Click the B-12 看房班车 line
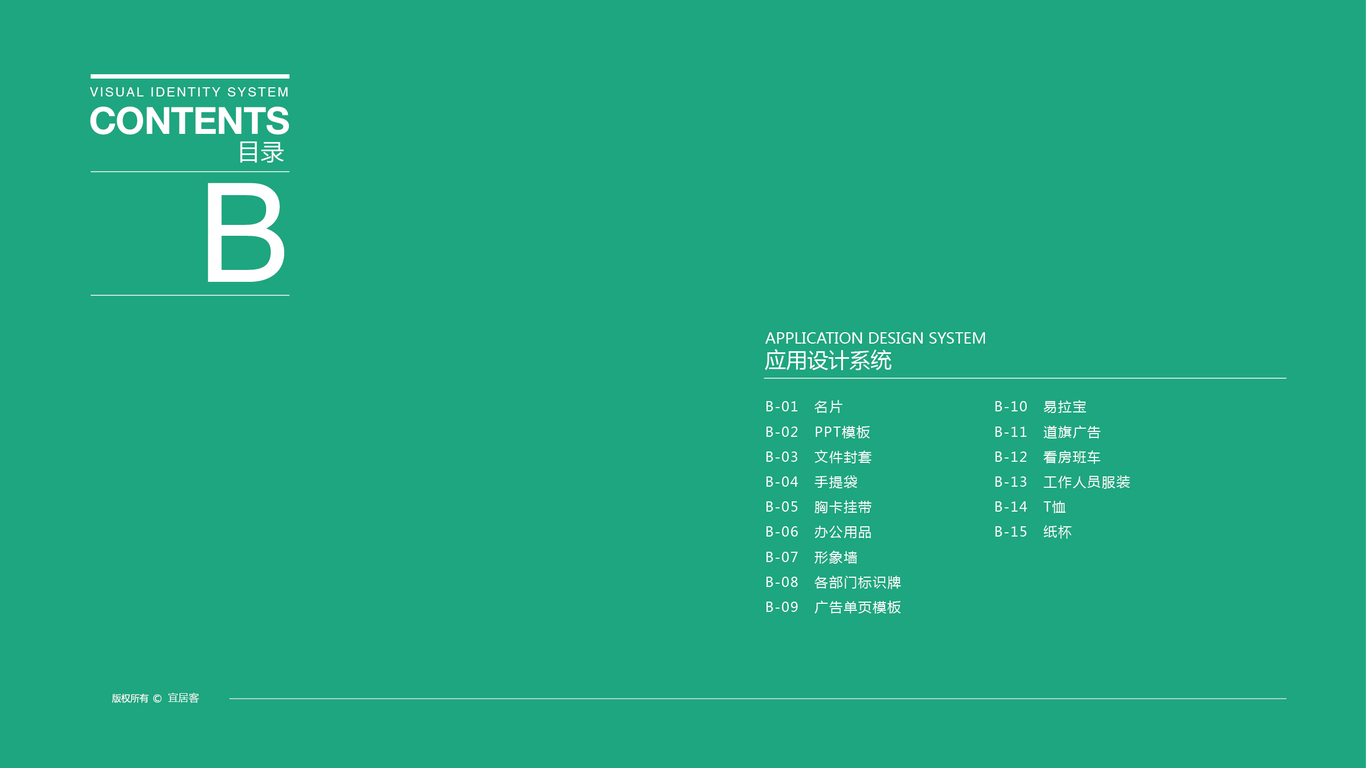 point(1047,457)
